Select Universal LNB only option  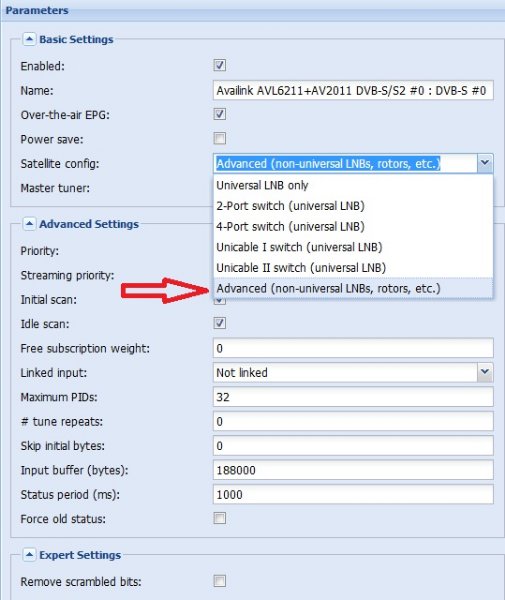(353, 185)
